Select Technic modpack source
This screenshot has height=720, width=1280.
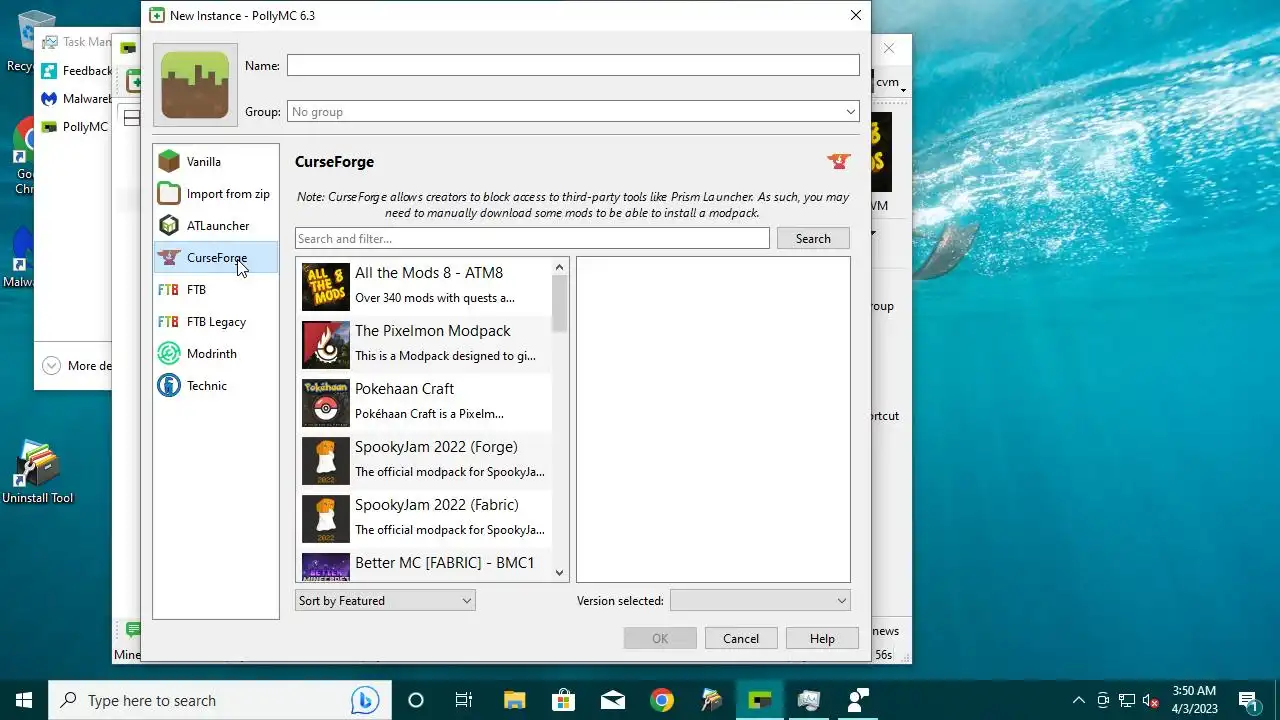pyautogui.click(x=216, y=386)
